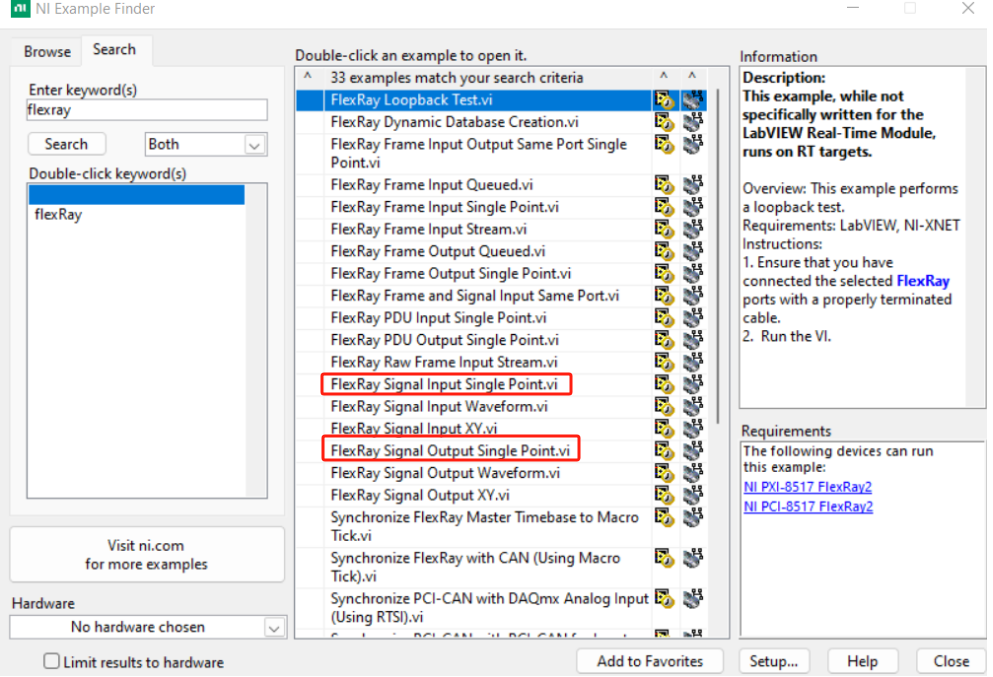
Task: Click the VI icon beside FlexRay Frame Input Queued.vi
Action: [664, 185]
